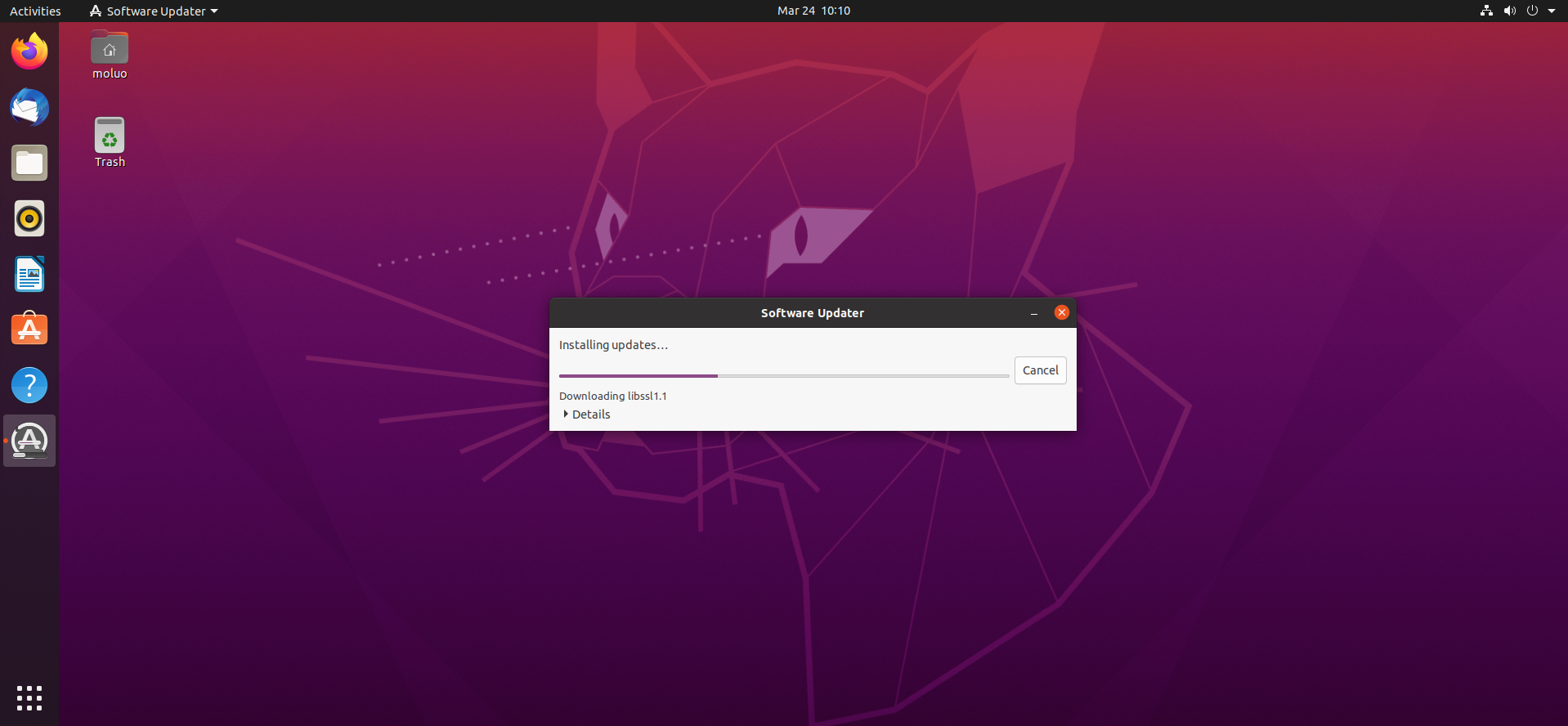Image resolution: width=1568 pixels, height=726 pixels.
Task: Open the moluo home folder icon
Action: pos(110,55)
